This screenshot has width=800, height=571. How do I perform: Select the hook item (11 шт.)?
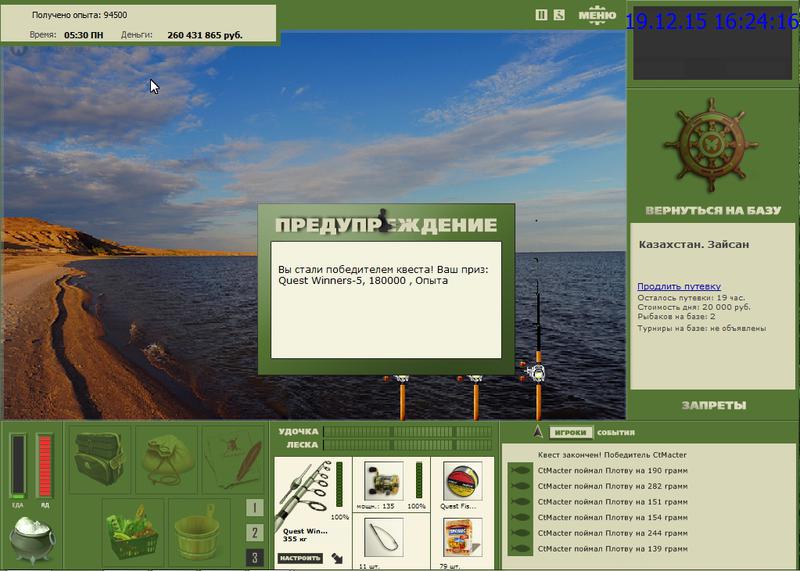[x=384, y=537]
